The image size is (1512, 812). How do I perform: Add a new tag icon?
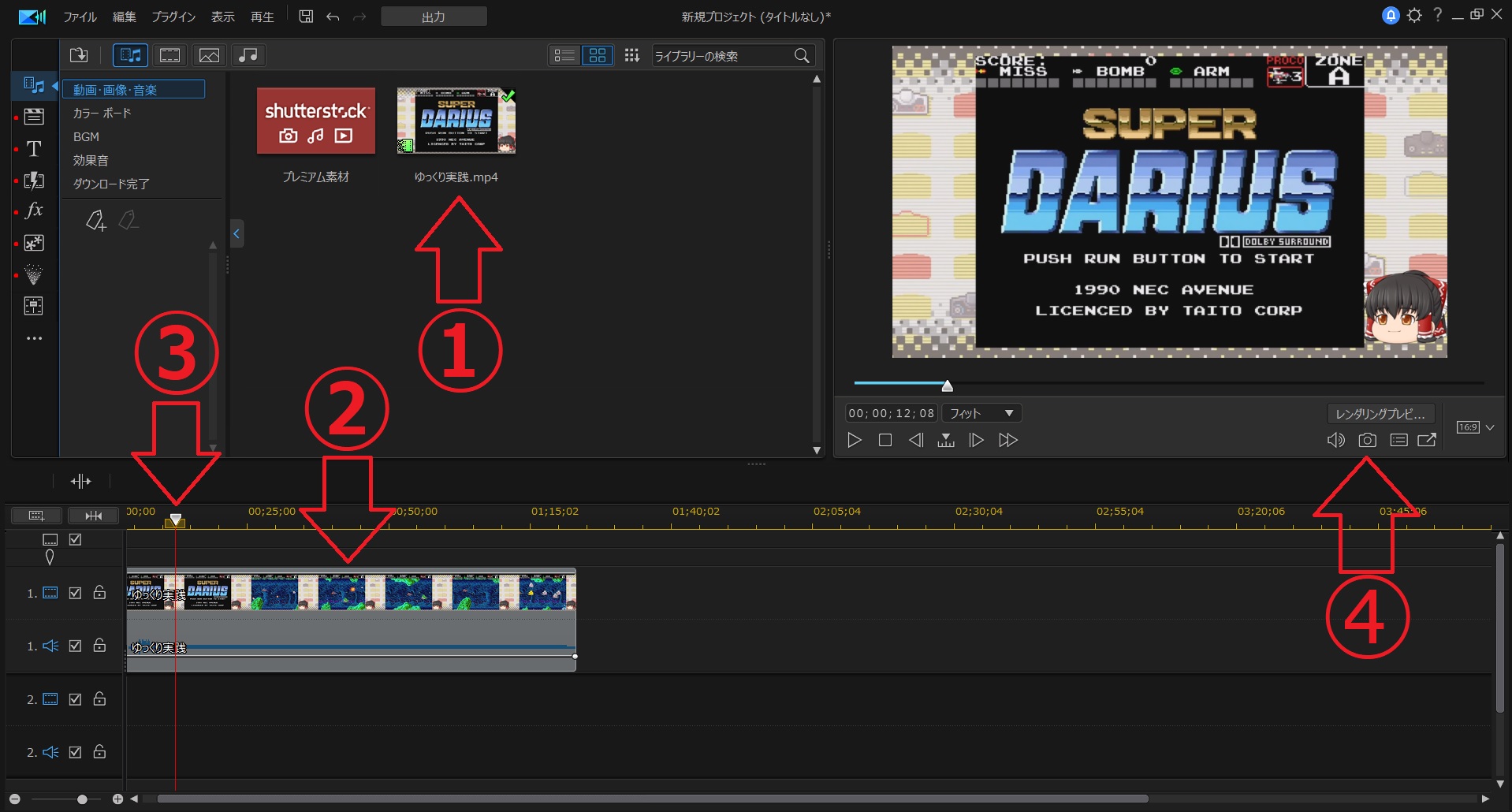[95, 221]
